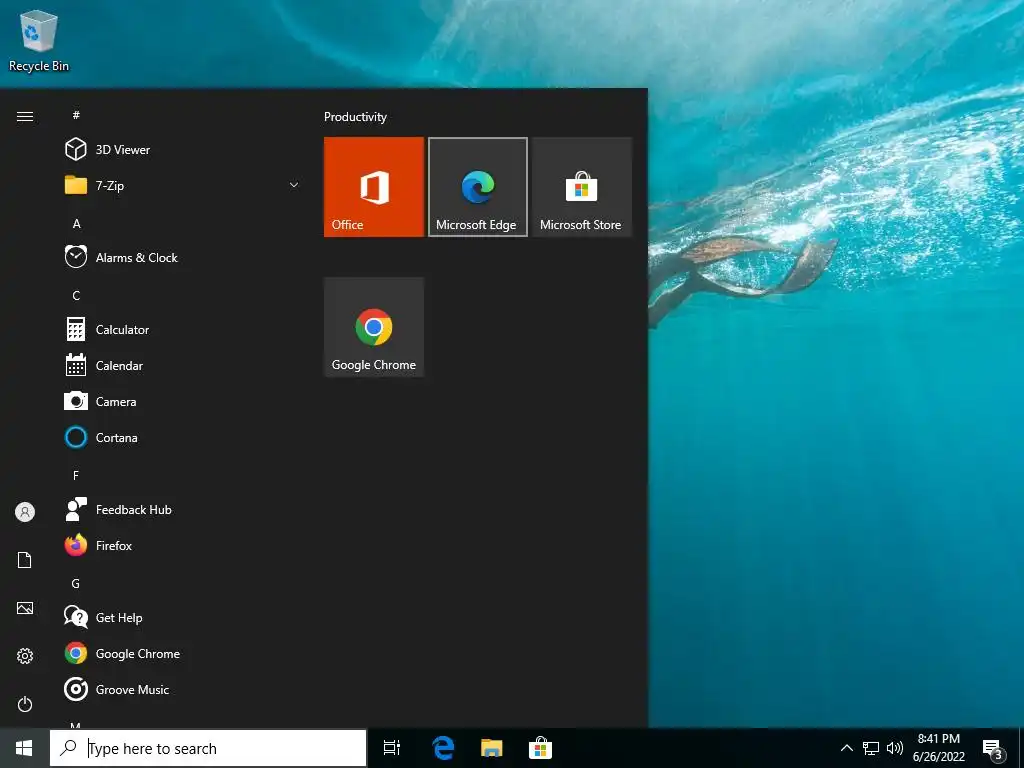Viewport: 1024px width, 768px height.
Task: Click the Windows Start button
Action: point(24,748)
